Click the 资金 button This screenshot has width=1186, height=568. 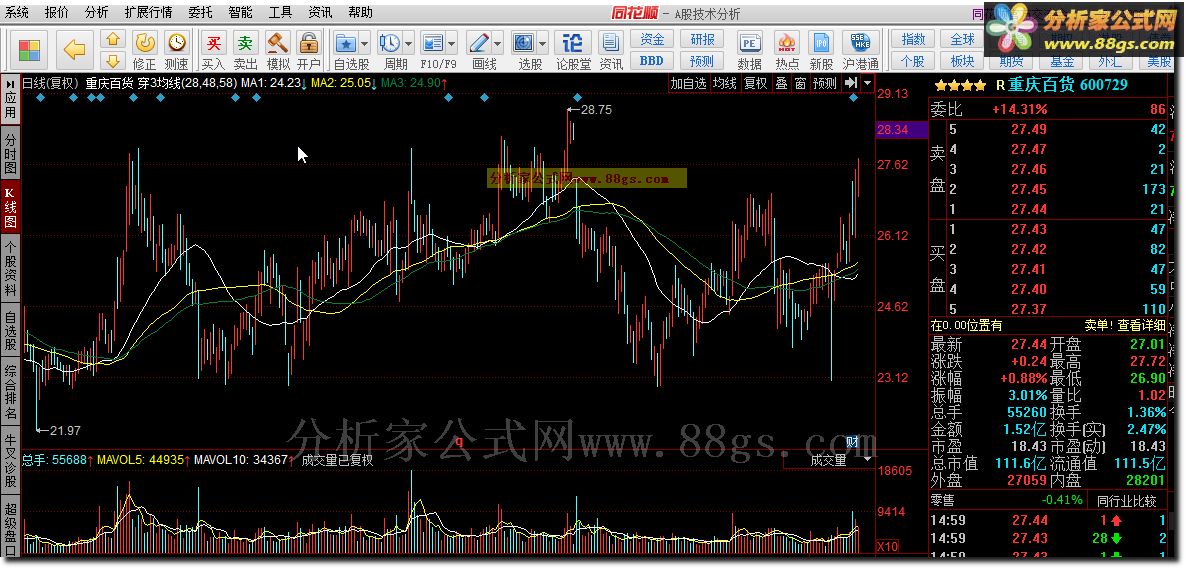(652, 39)
